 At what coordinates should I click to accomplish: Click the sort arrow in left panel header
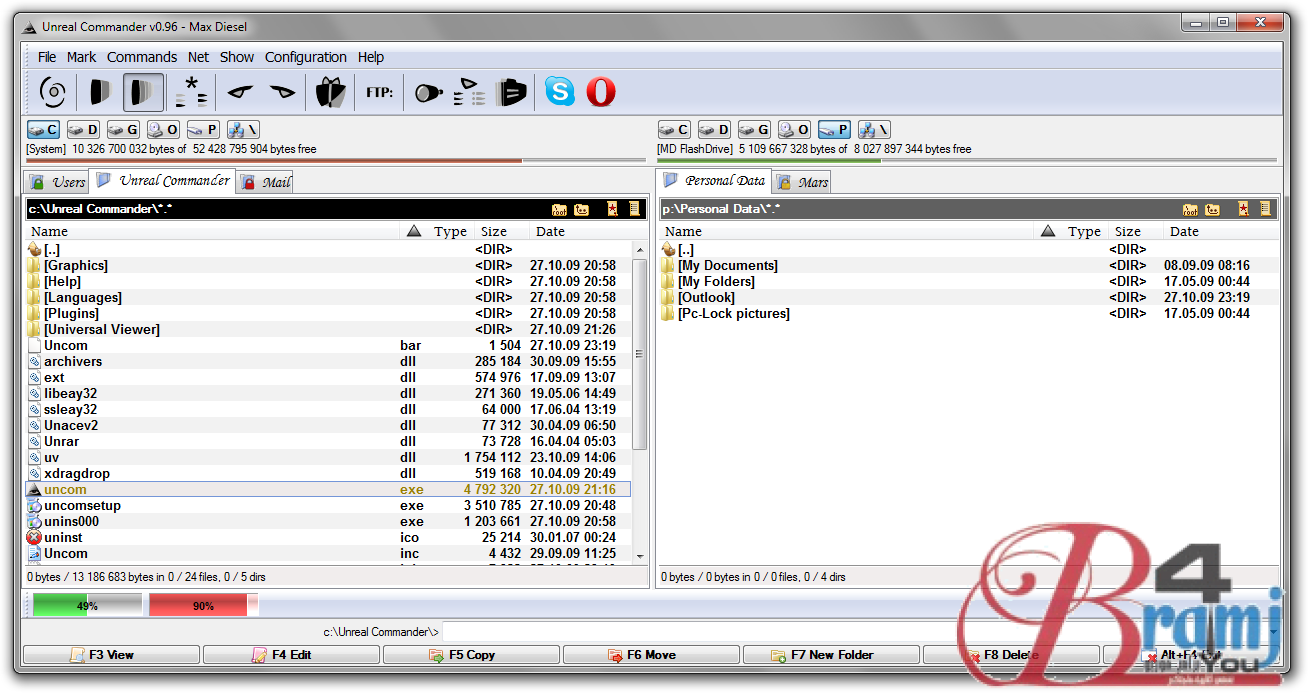coord(415,232)
